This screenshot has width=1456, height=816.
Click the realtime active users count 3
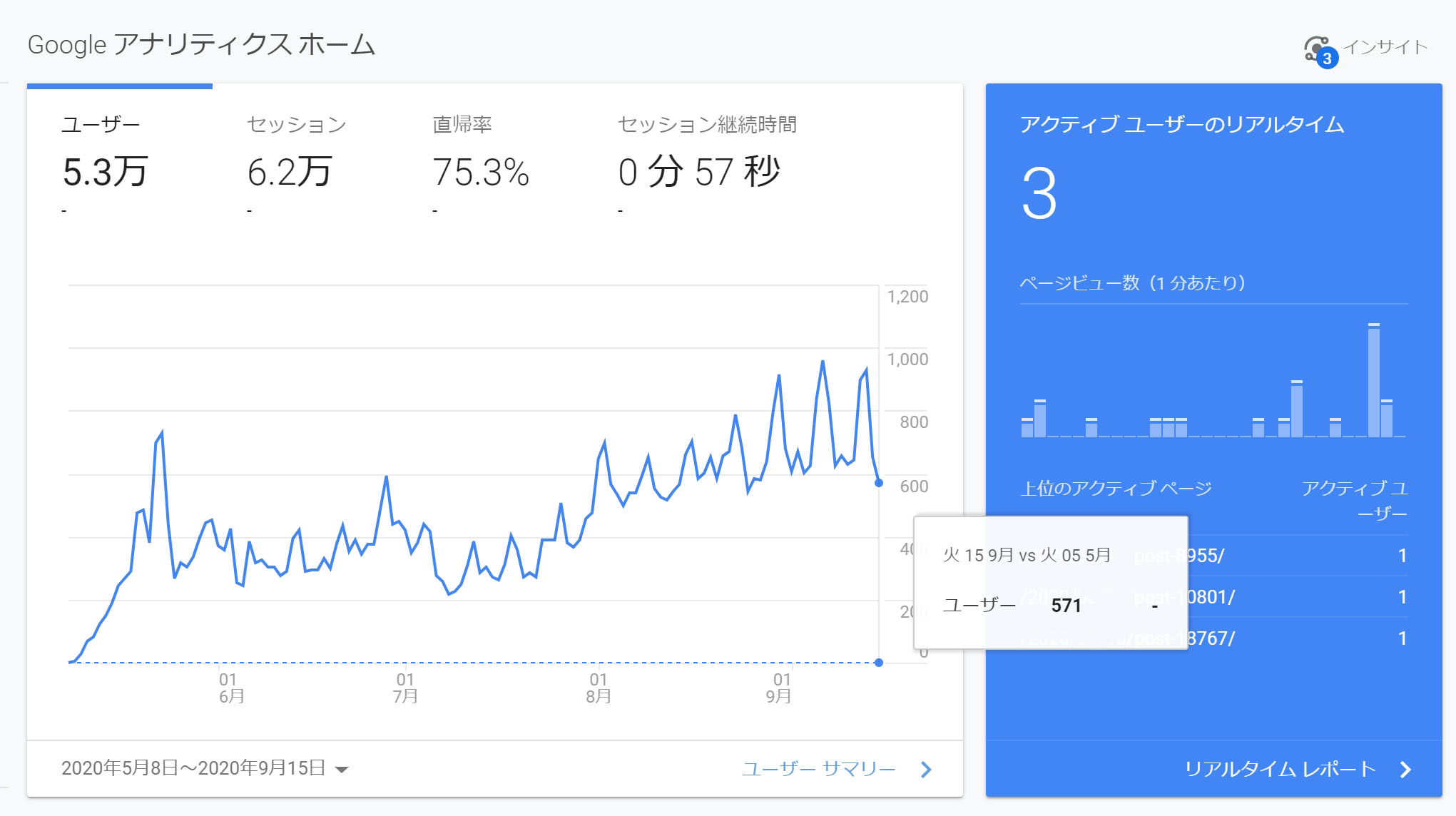pyautogui.click(x=1039, y=193)
